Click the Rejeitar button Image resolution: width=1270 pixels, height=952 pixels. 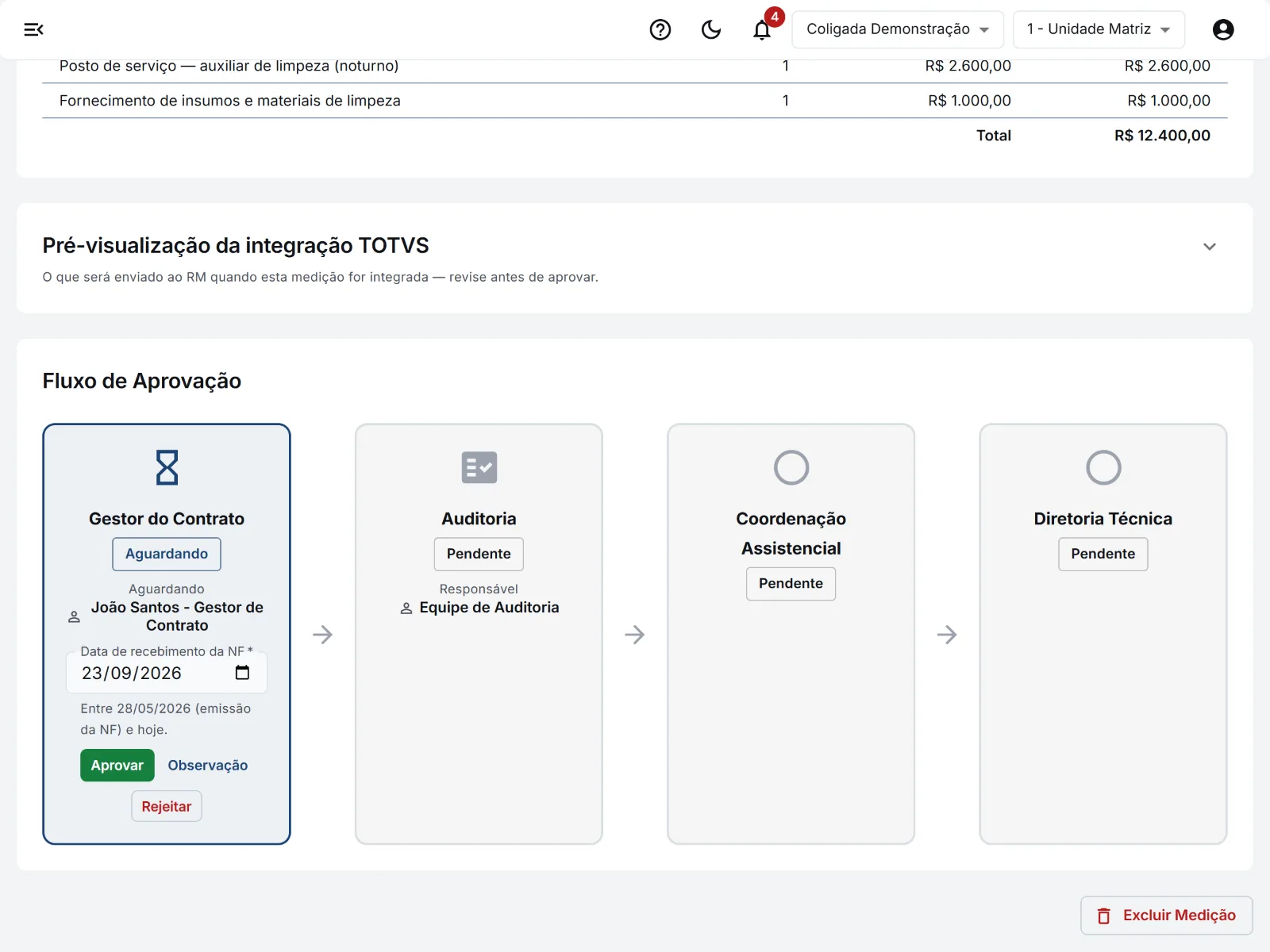[167, 807]
